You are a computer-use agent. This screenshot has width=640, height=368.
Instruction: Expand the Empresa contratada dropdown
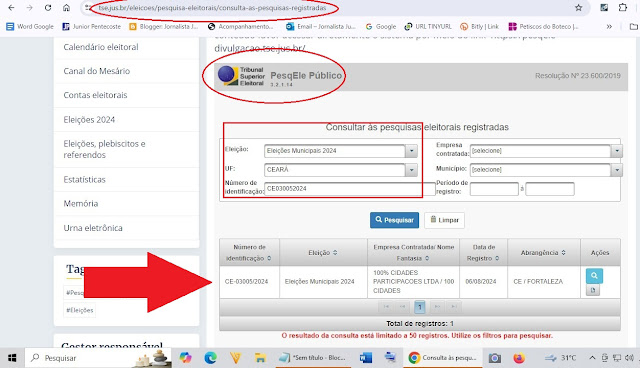pyautogui.click(x=617, y=151)
